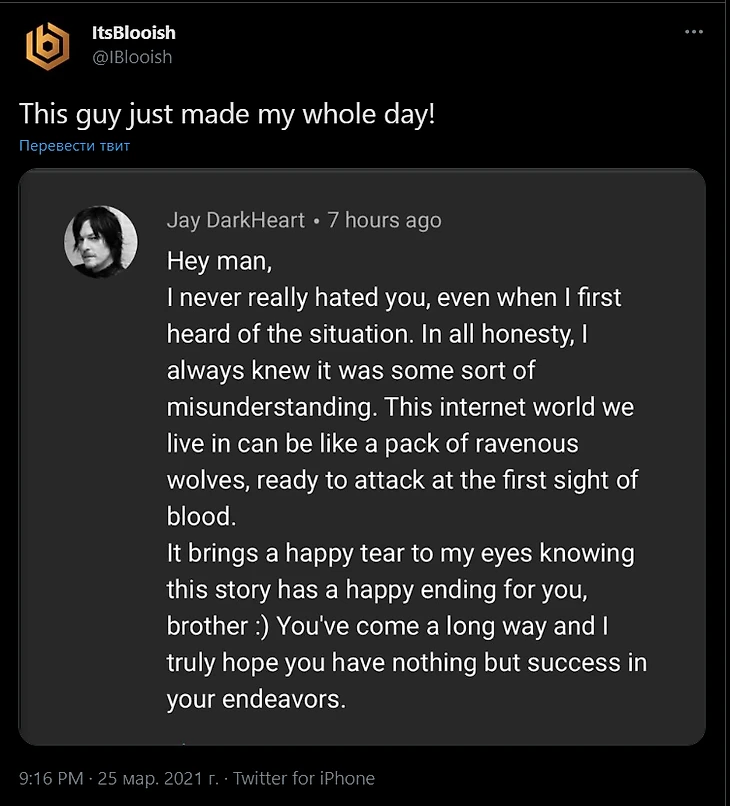Select the Jay DarkHeart commenter name
This screenshot has width=730, height=806.
[x=235, y=220]
